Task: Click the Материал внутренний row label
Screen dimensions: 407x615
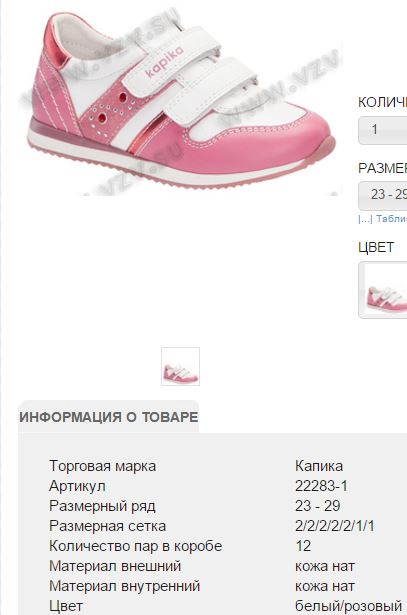Action: coord(124,586)
